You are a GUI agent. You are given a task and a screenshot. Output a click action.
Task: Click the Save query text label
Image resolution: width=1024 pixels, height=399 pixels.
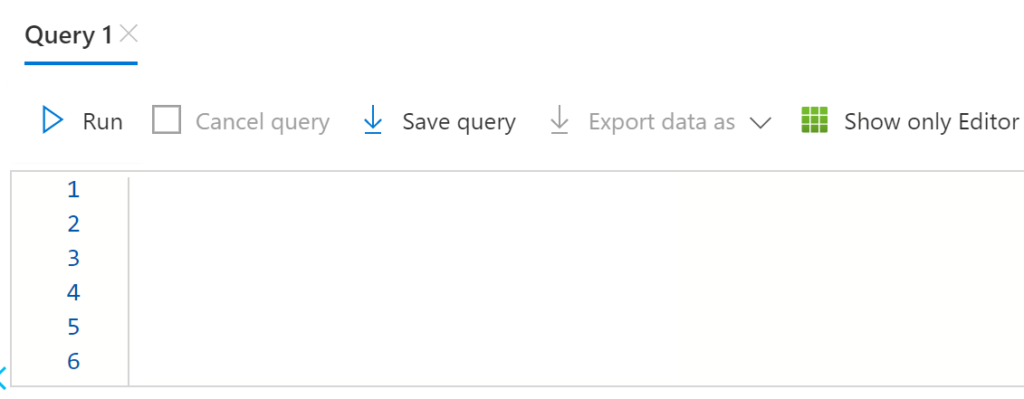[x=459, y=122]
